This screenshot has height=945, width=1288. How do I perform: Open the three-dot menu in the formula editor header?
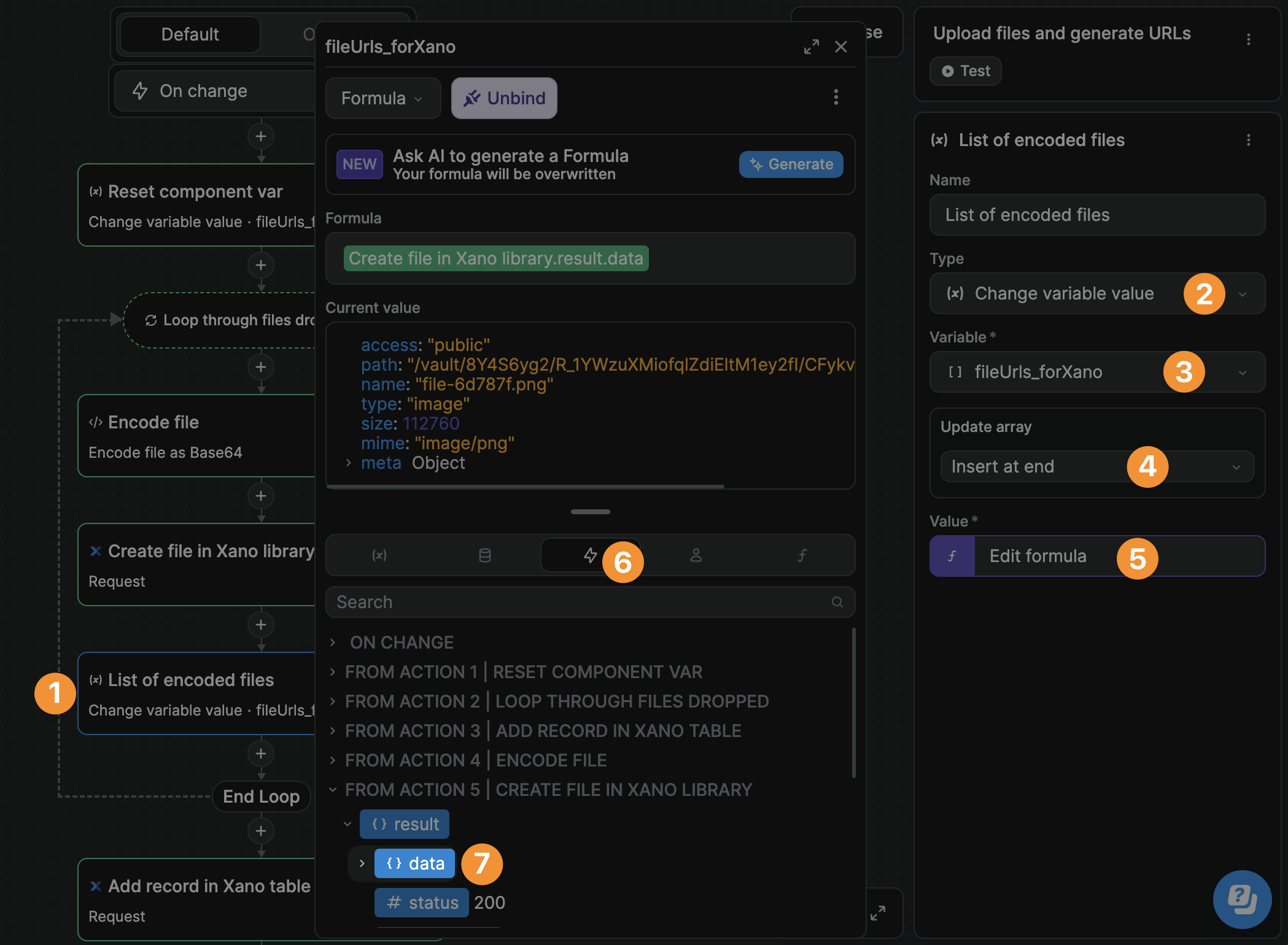pyautogui.click(x=836, y=98)
